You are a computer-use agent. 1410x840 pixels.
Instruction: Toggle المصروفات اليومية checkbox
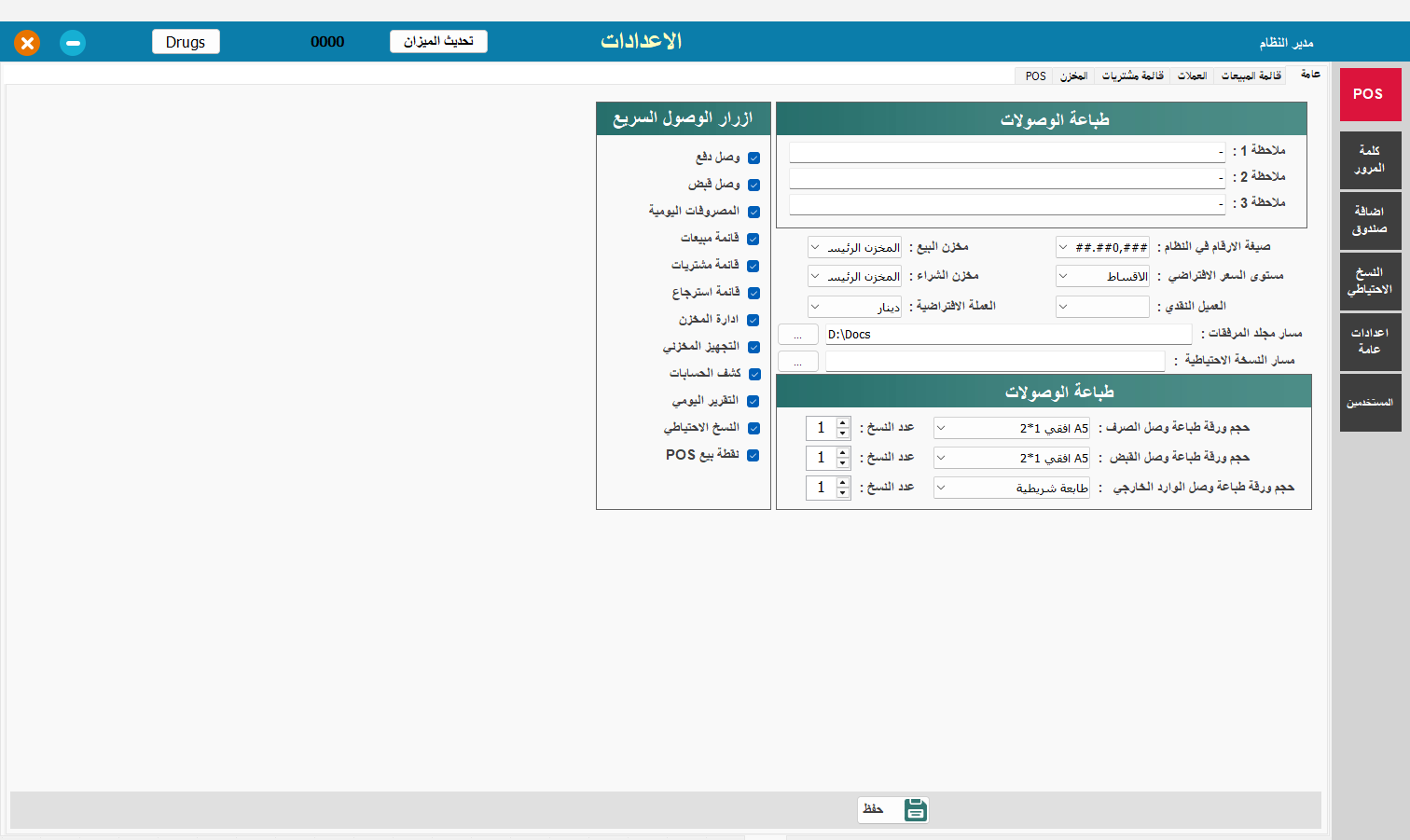pos(753,212)
